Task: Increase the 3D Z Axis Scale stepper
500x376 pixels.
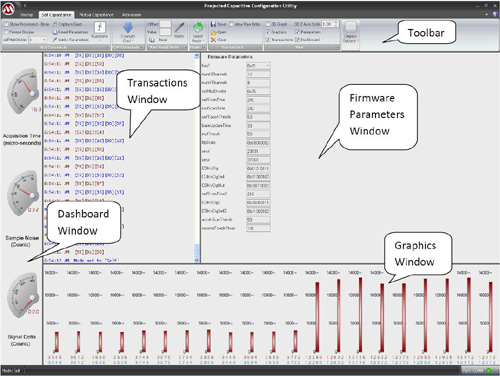Action: coord(336,23)
